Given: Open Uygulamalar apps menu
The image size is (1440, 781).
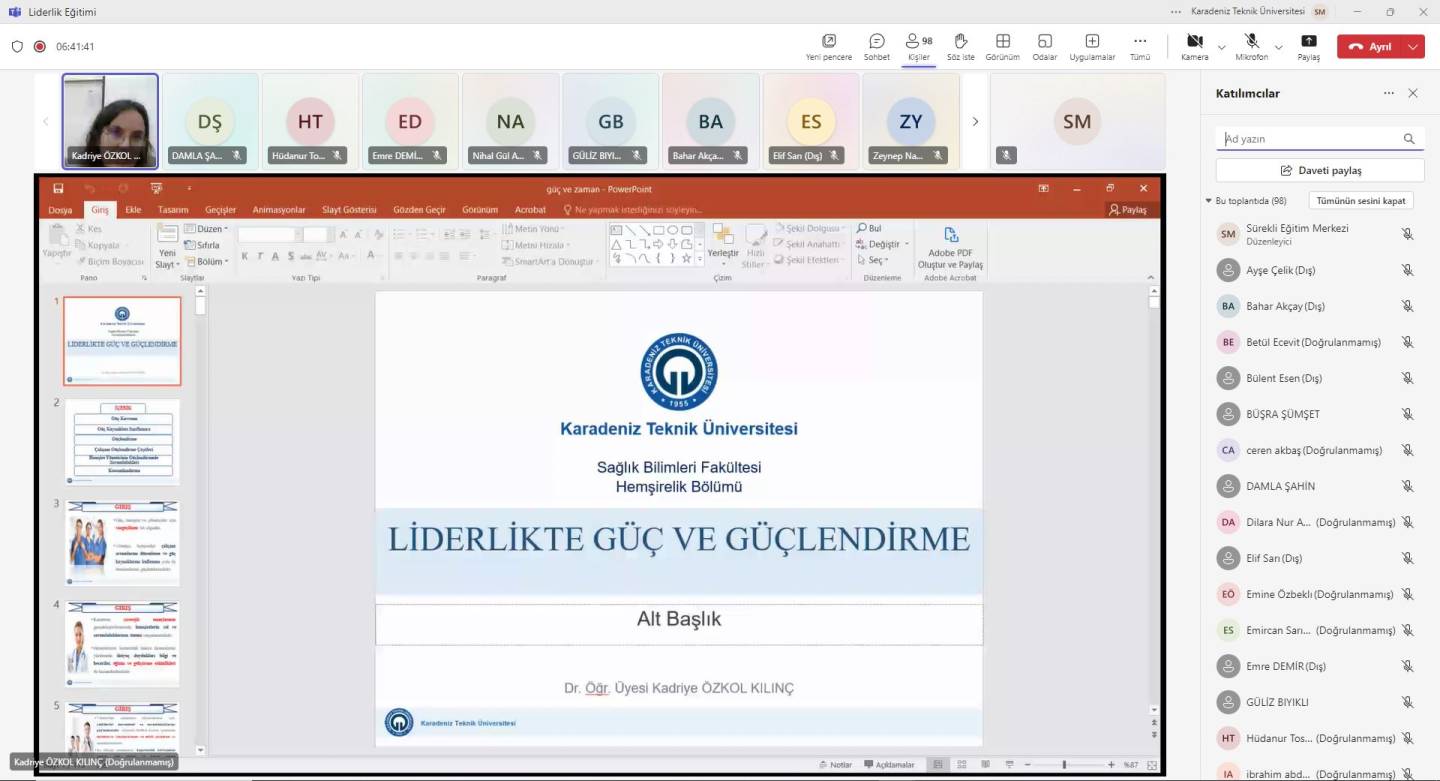Looking at the screenshot, I should 1092,46.
